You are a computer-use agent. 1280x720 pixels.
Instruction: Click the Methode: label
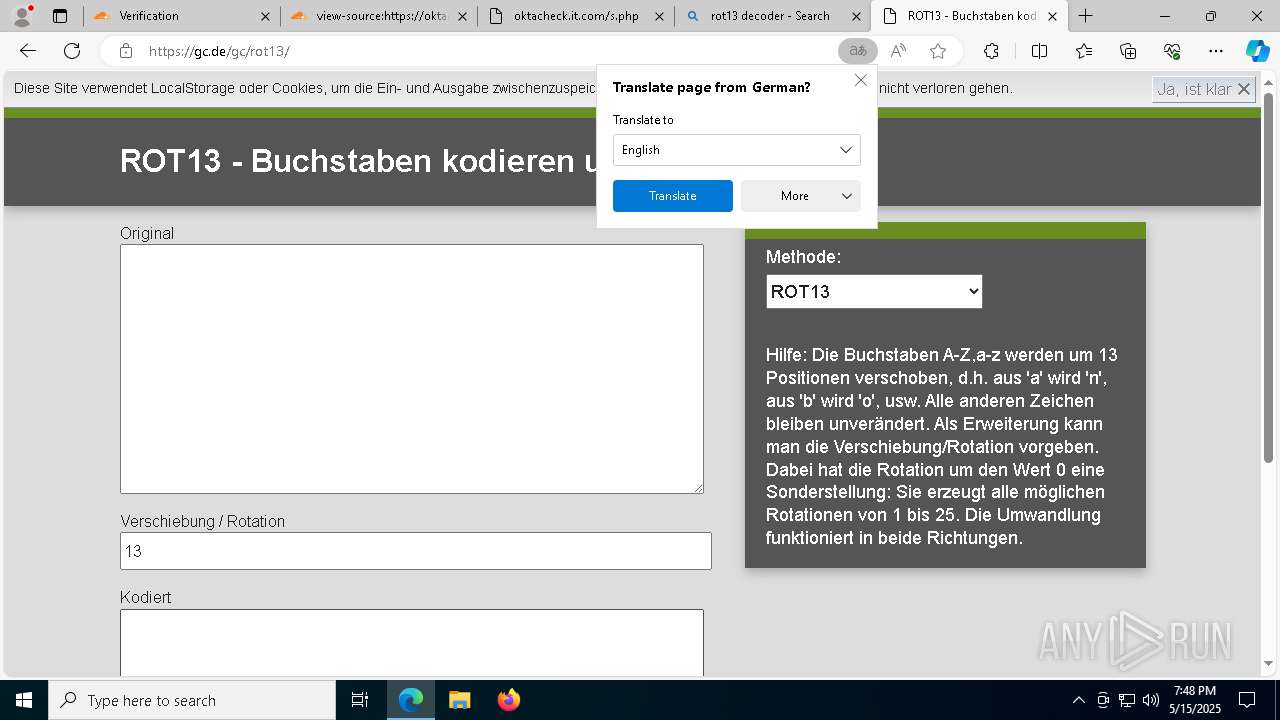tap(803, 257)
